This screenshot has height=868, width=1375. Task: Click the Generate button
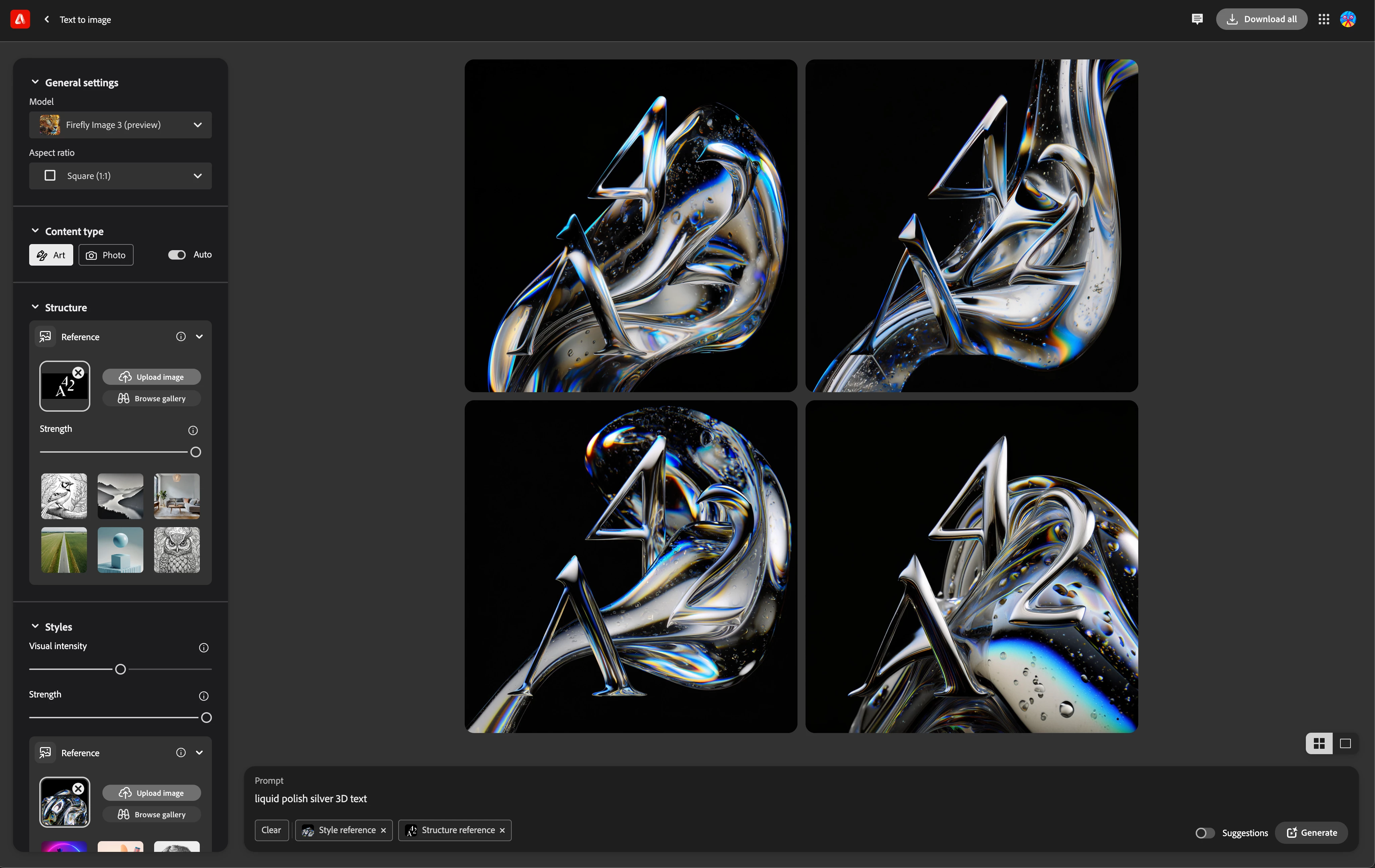[x=1312, y=833]
